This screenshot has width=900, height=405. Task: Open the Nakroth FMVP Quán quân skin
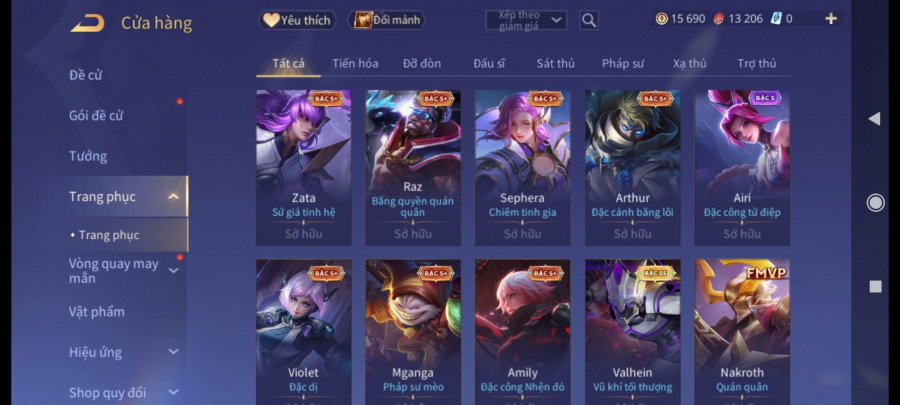[x=742, y=332]
